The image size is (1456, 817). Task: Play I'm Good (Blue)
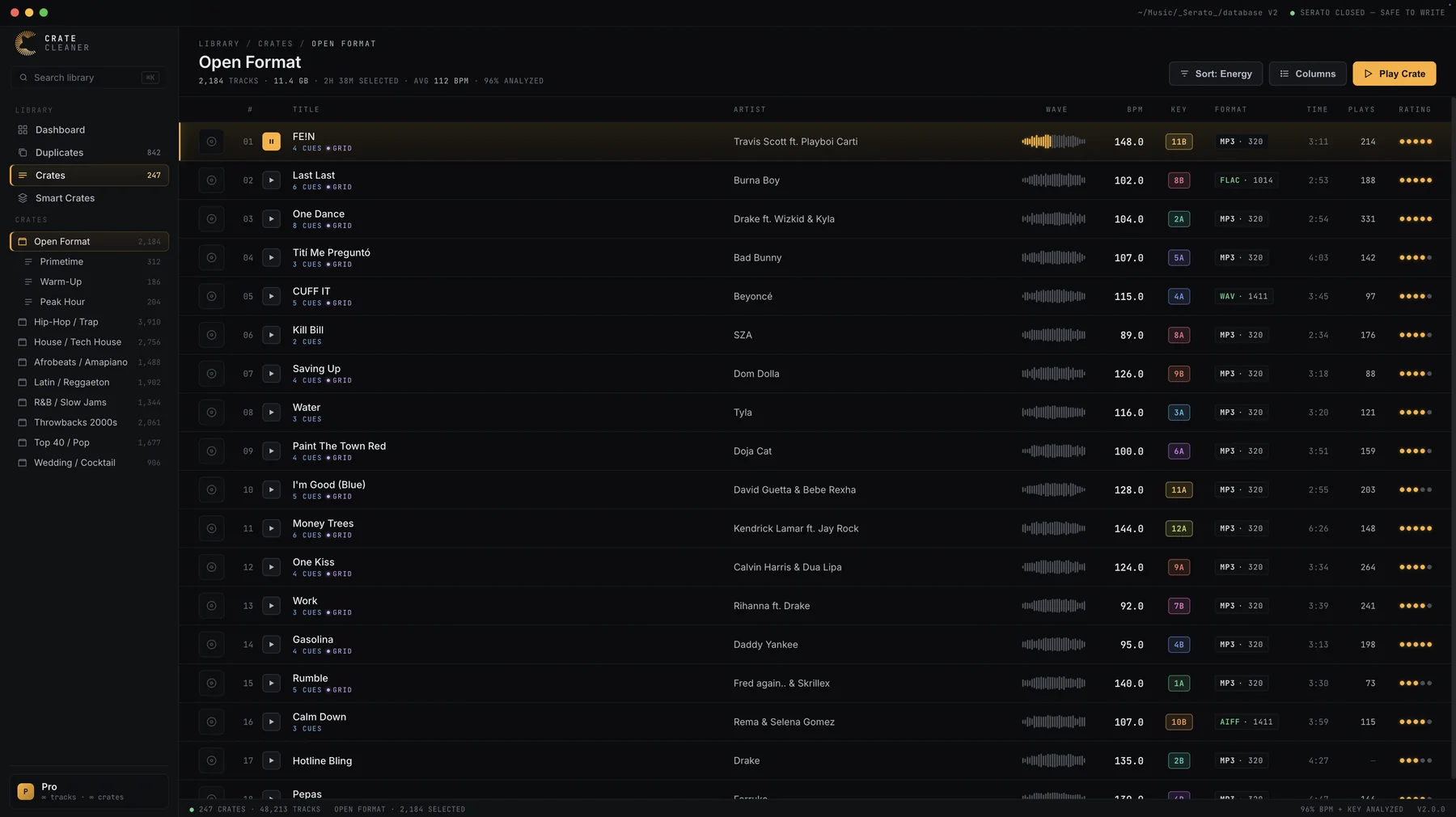[x=271, y=490]
